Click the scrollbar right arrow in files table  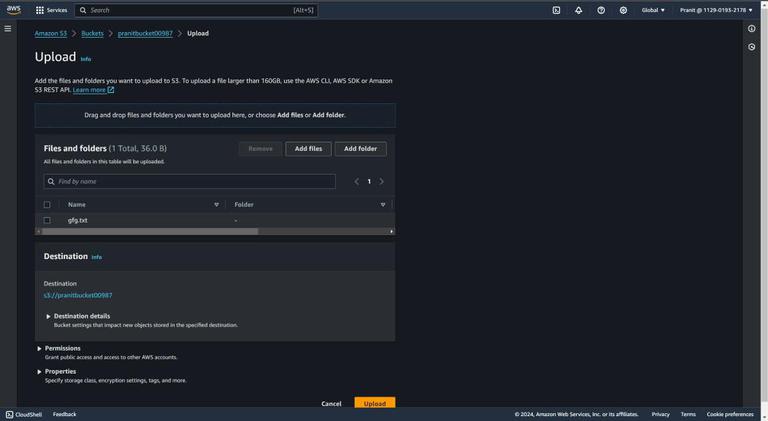tap(391, 231)
